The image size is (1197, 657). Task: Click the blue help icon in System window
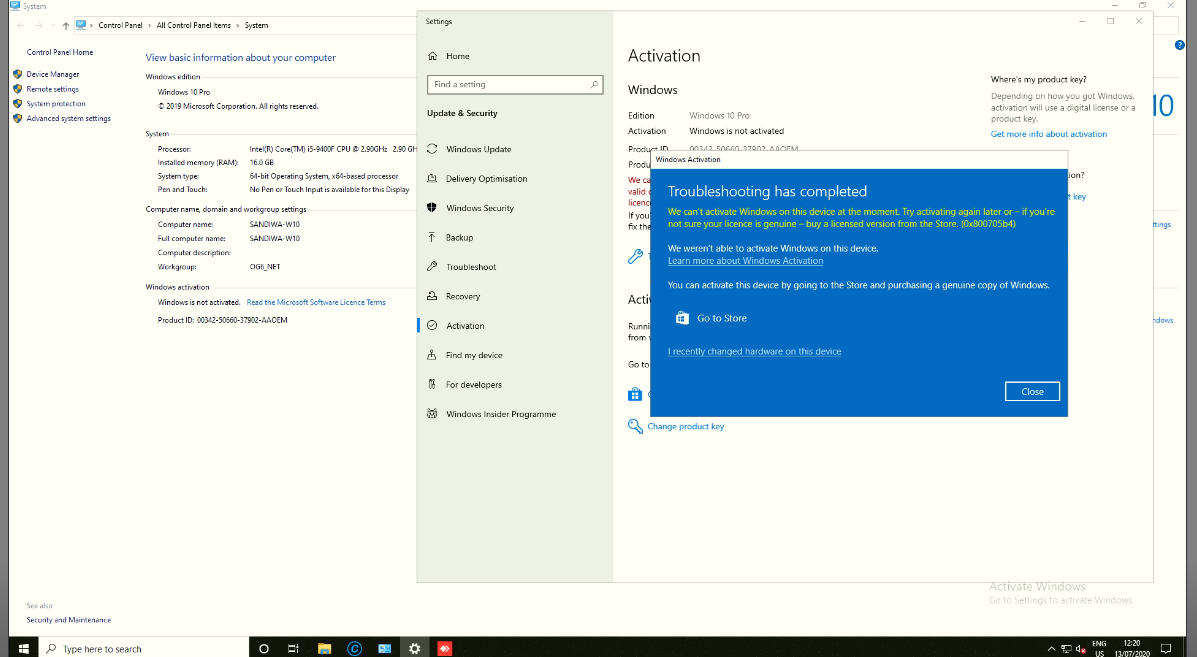[x=1179, y=45]
